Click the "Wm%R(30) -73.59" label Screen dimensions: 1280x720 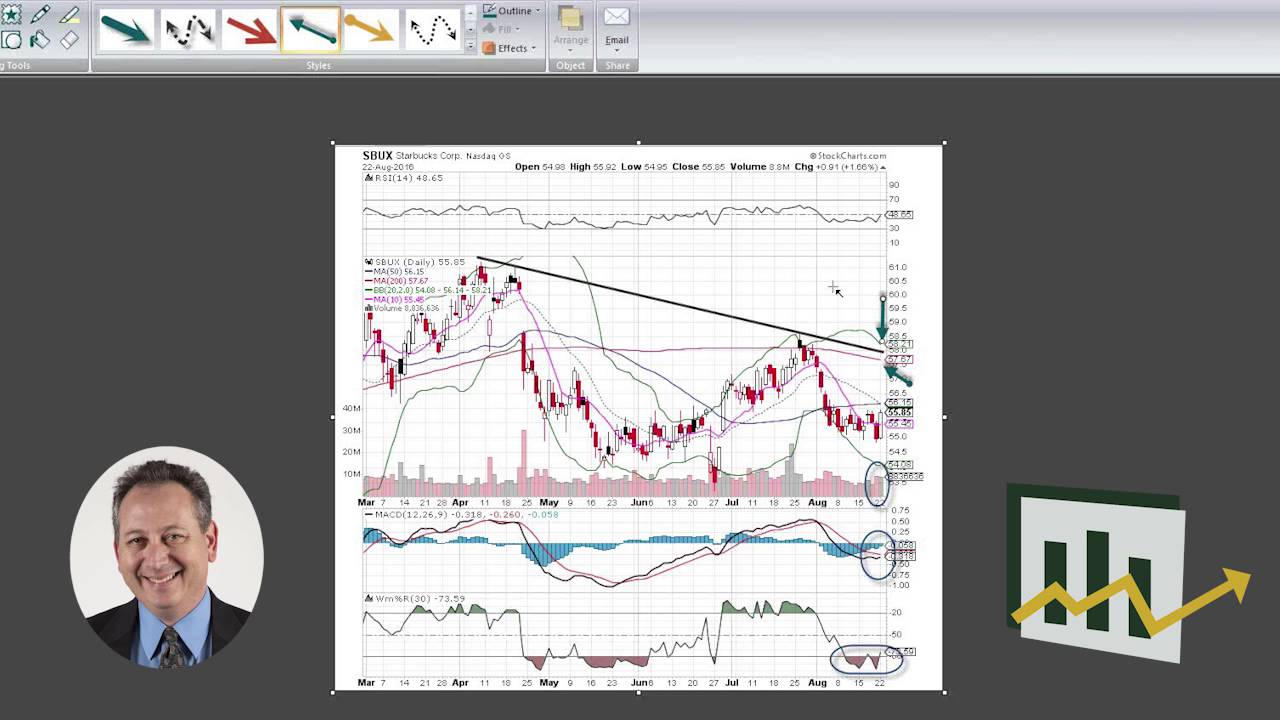pos(420,599)
